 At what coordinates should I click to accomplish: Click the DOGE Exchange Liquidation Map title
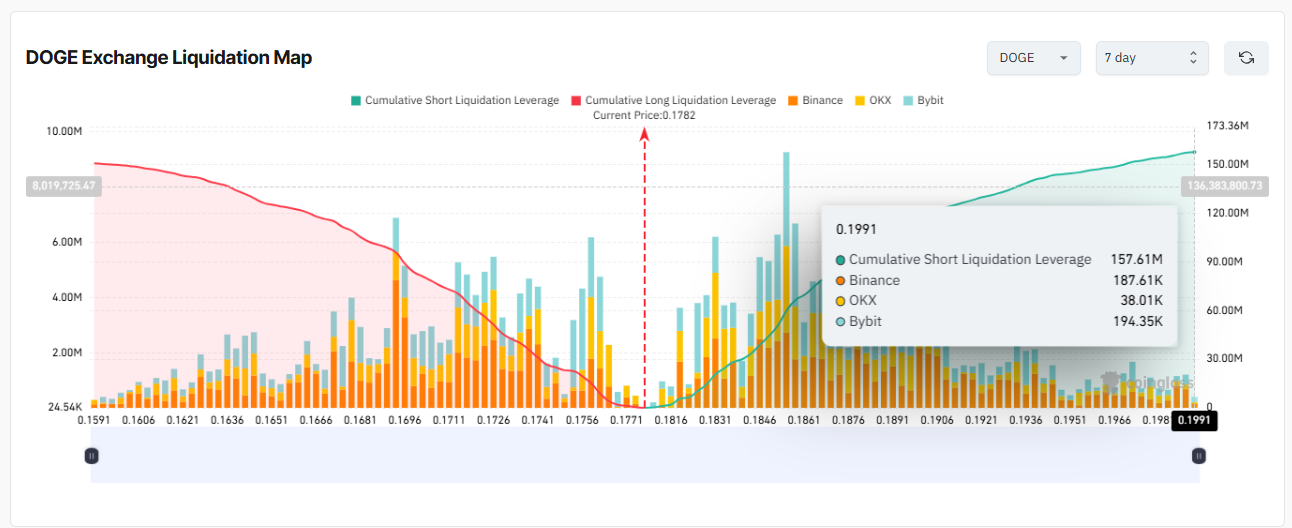169,58
